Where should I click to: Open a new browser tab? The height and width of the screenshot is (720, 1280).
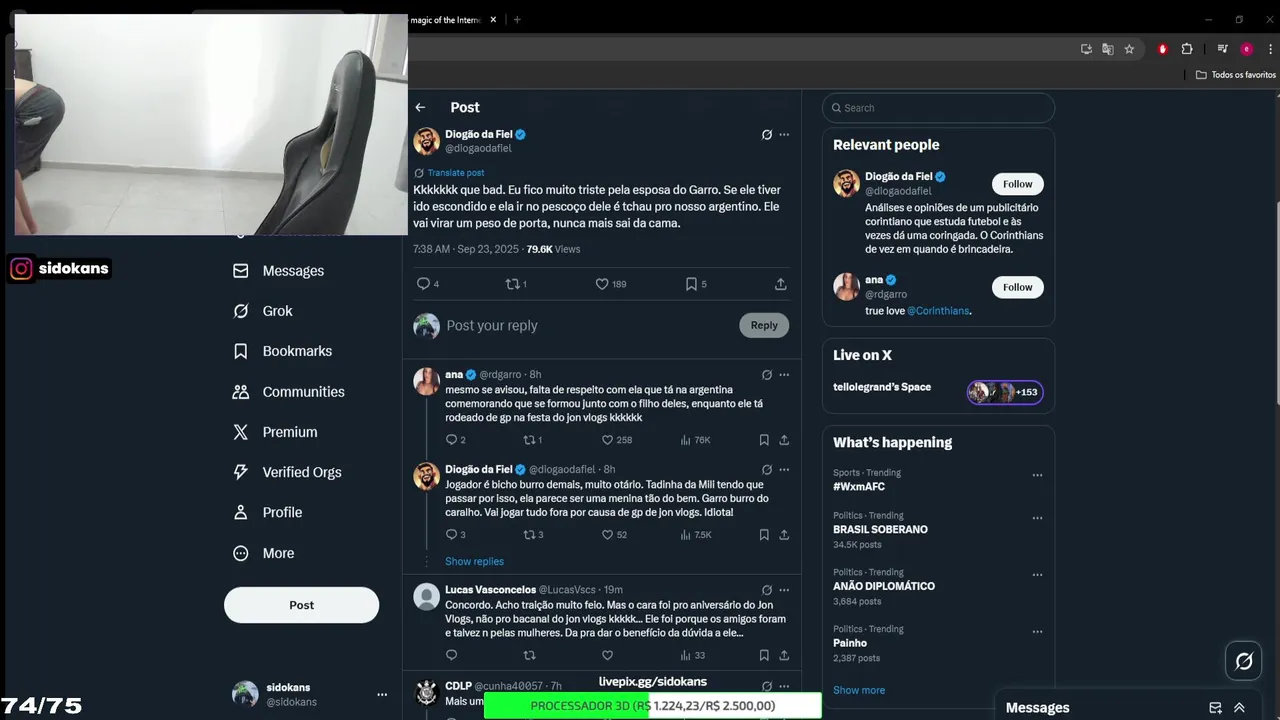point(517,20)
